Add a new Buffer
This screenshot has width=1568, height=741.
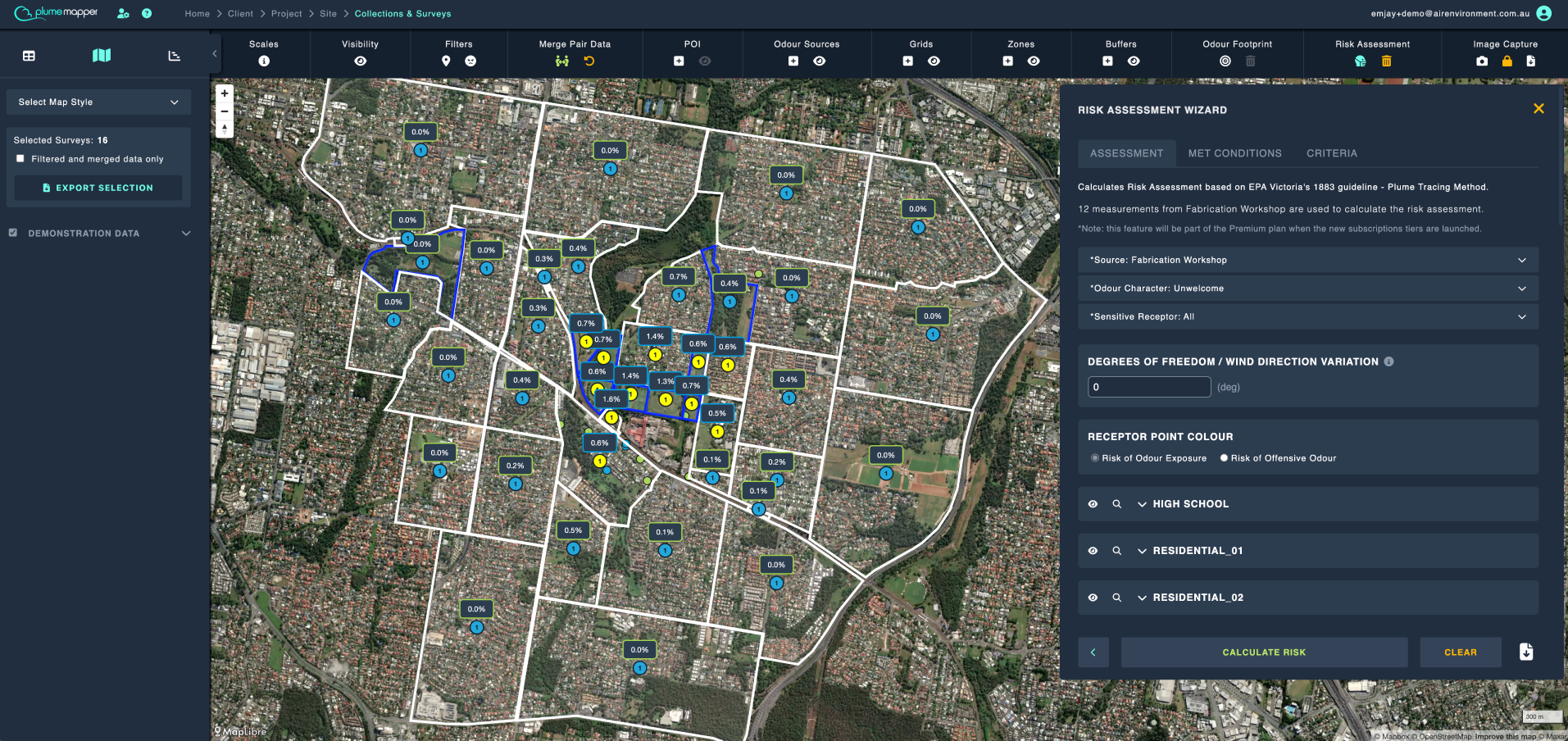point(1107,61)
